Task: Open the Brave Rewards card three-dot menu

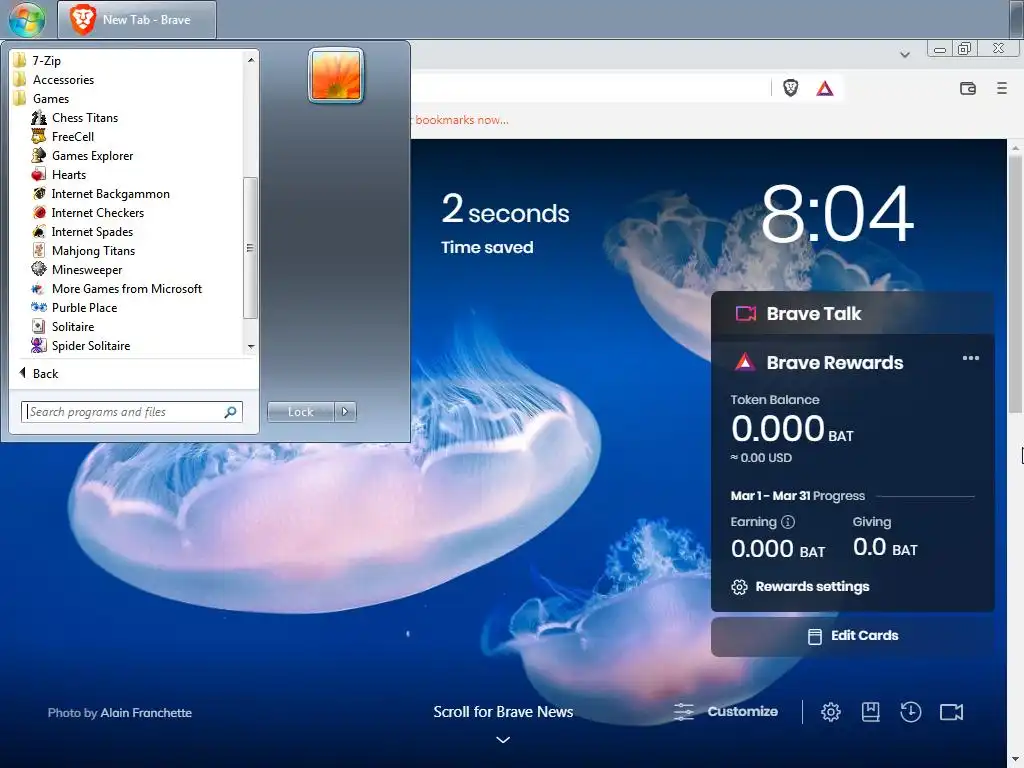Action: [970, 358]
